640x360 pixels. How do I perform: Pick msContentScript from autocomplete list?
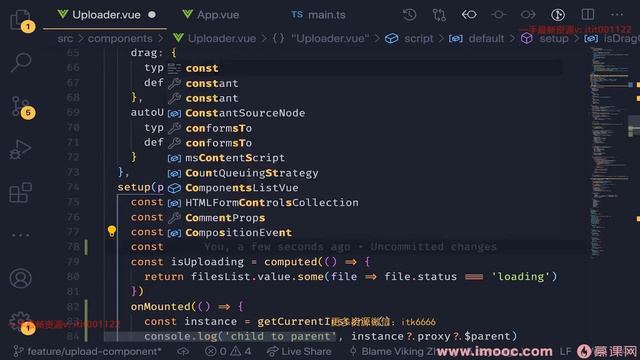(364, 158)
